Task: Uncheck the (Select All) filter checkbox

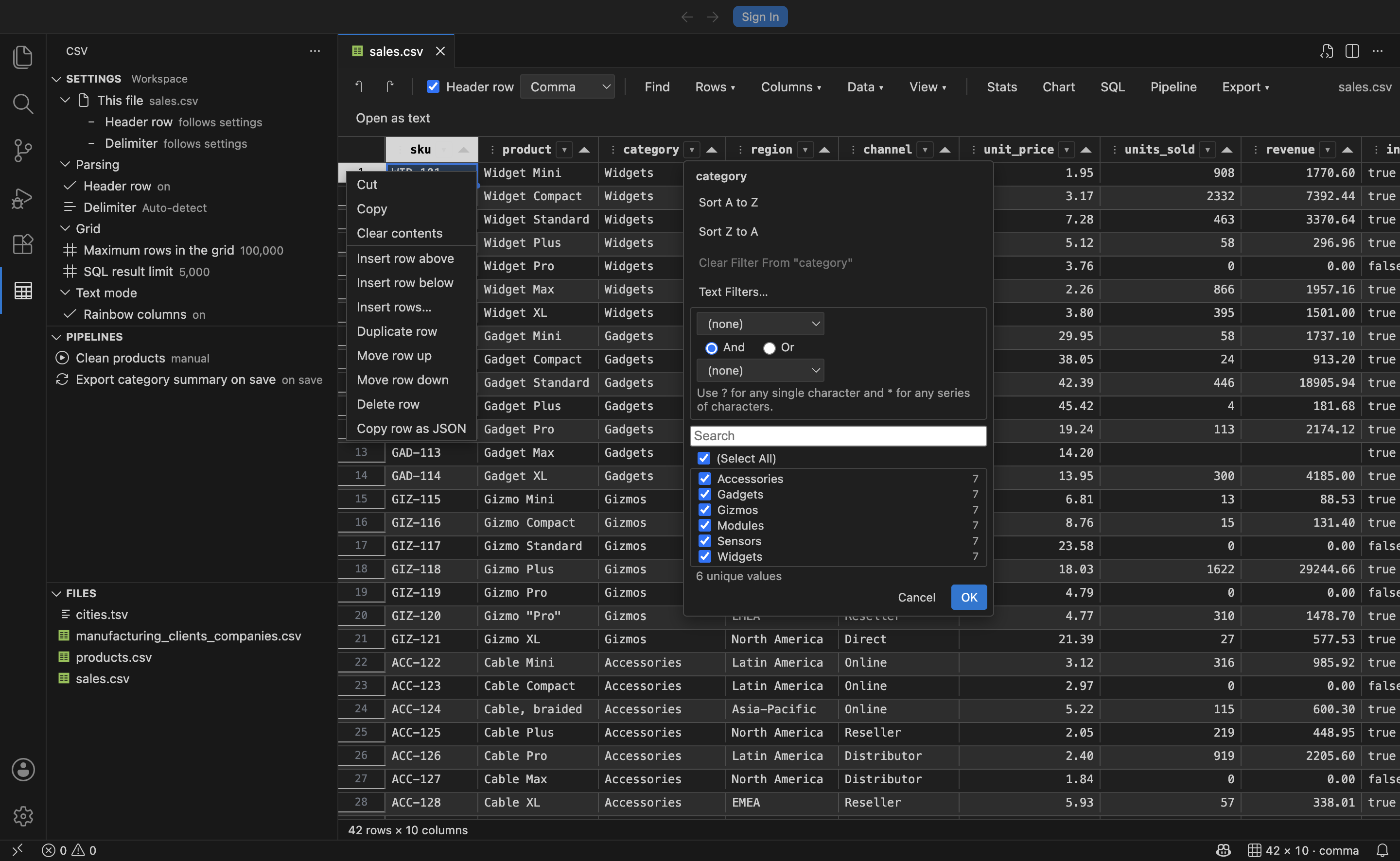Action: click(x=704, y=458)
